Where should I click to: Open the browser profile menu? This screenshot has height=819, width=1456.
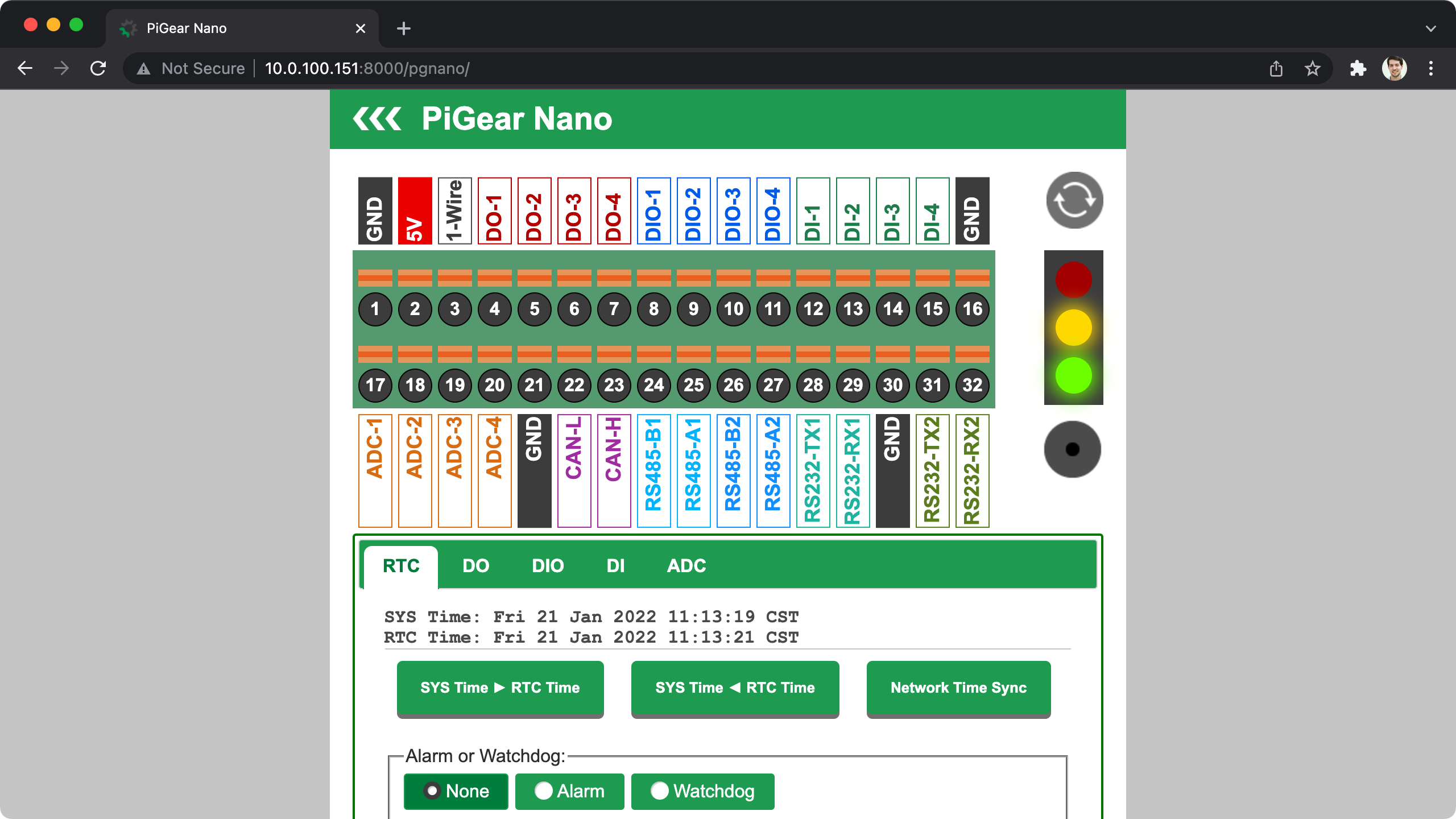pos(1395,68)
